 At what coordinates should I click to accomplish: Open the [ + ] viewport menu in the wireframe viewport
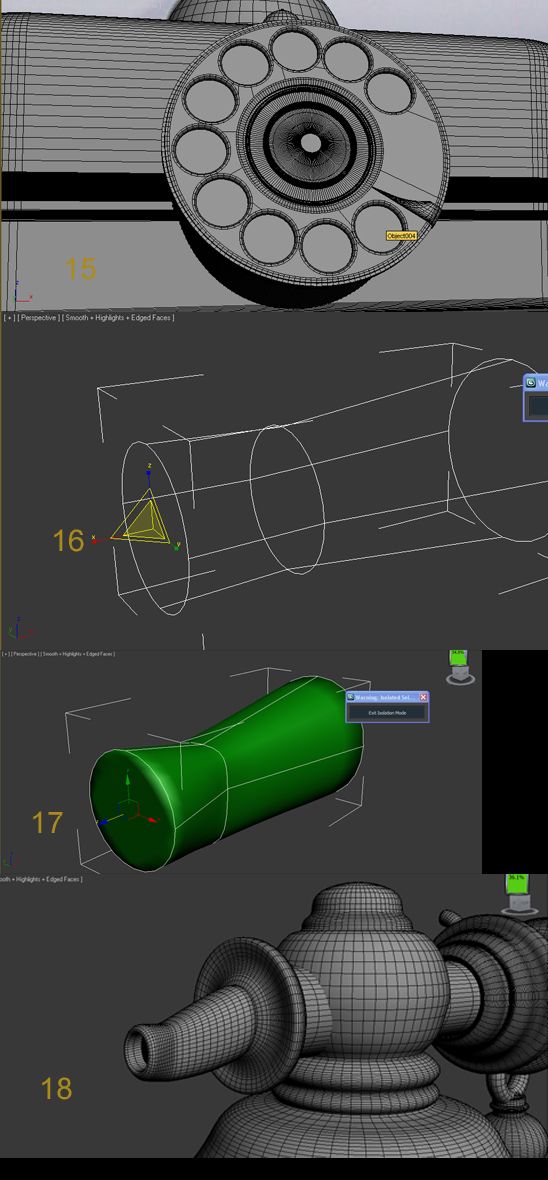(x=9, y=318)
